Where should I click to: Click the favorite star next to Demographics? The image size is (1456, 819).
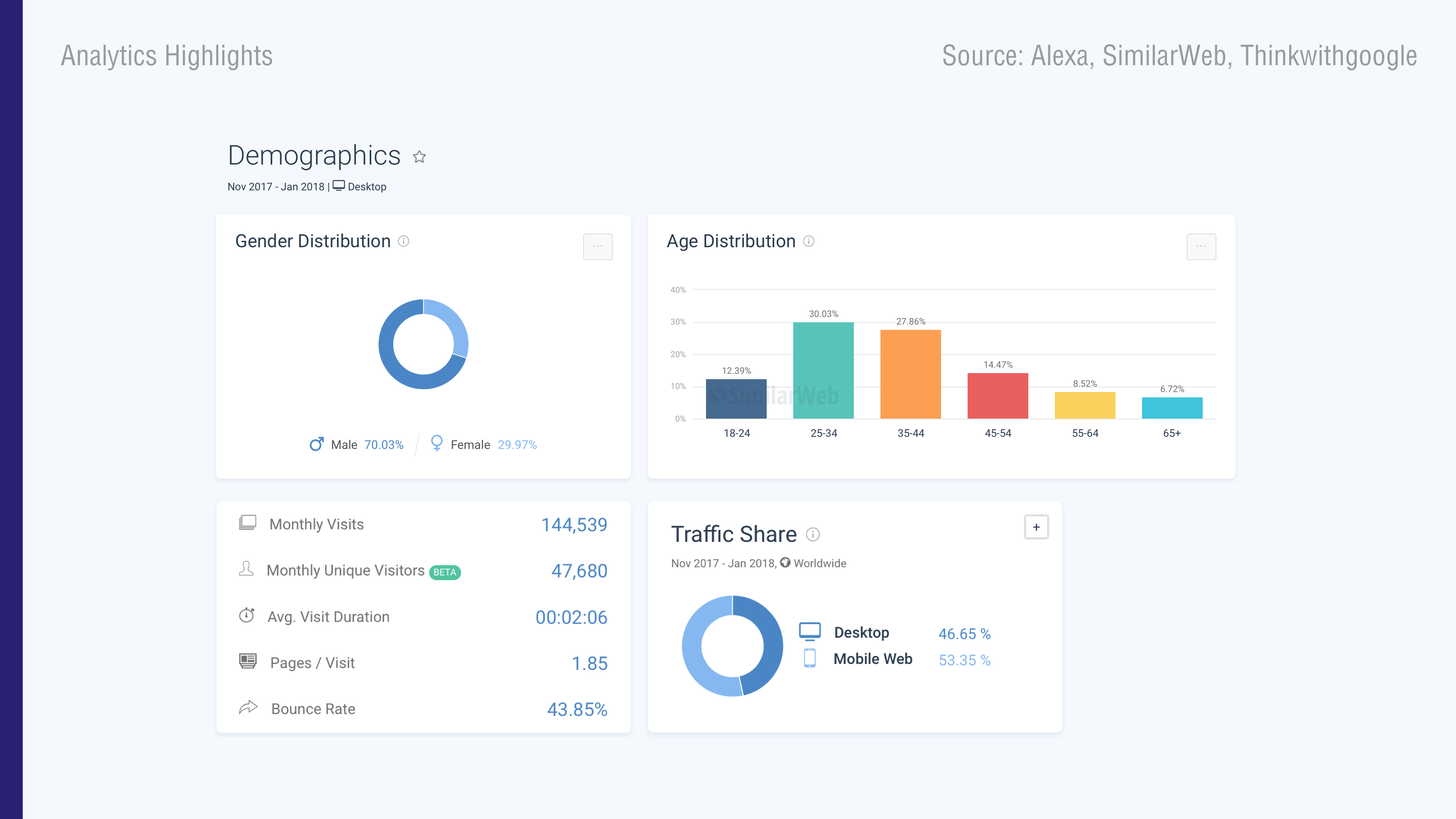click(419, 157)
